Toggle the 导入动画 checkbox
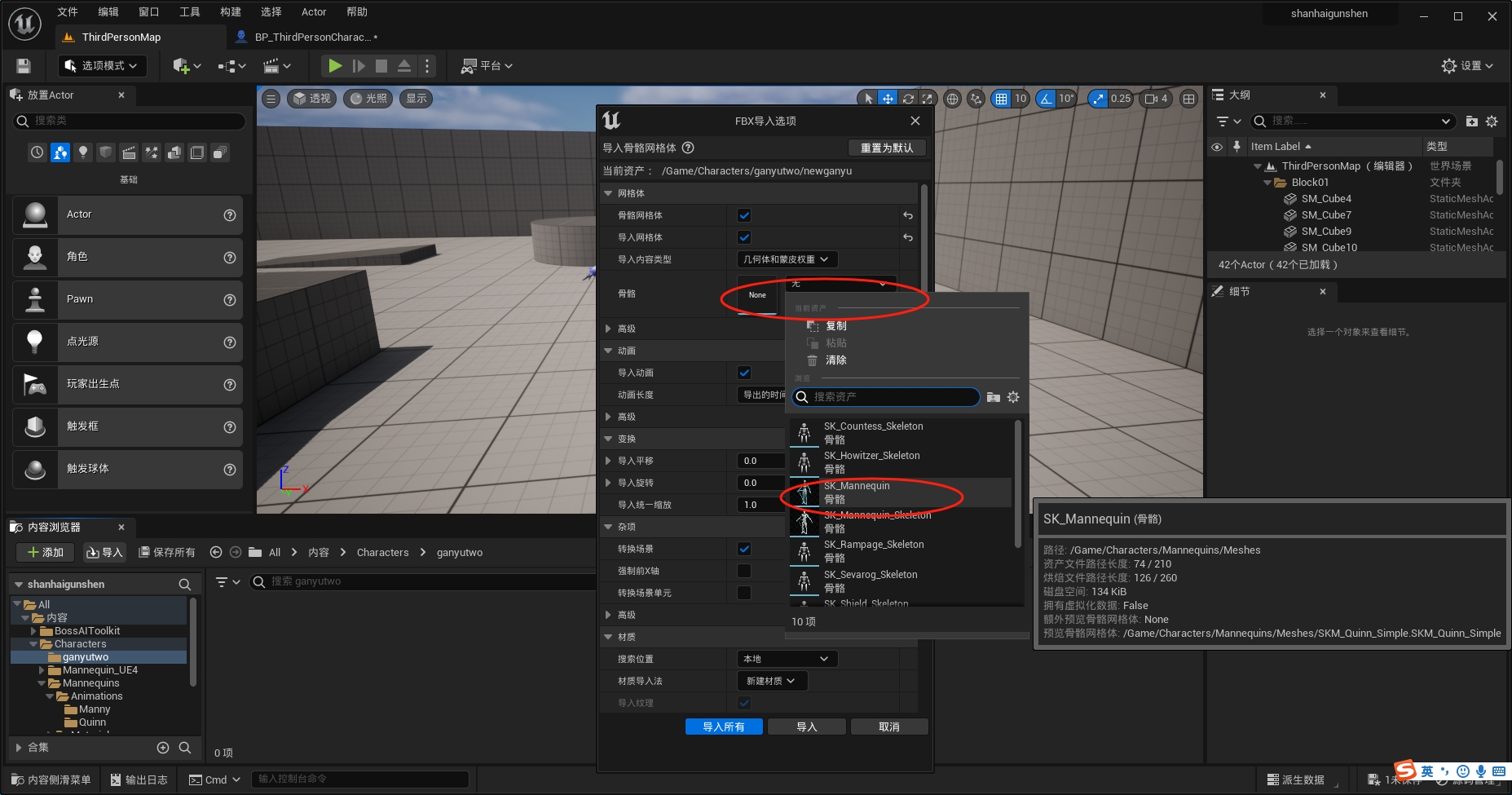This screenshot has height=795, width=1512. pos(744,373)
